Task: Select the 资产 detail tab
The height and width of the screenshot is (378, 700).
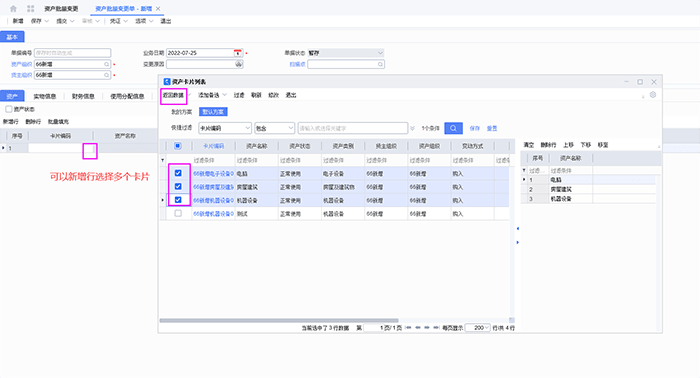Action: click(x=12, y=96)
